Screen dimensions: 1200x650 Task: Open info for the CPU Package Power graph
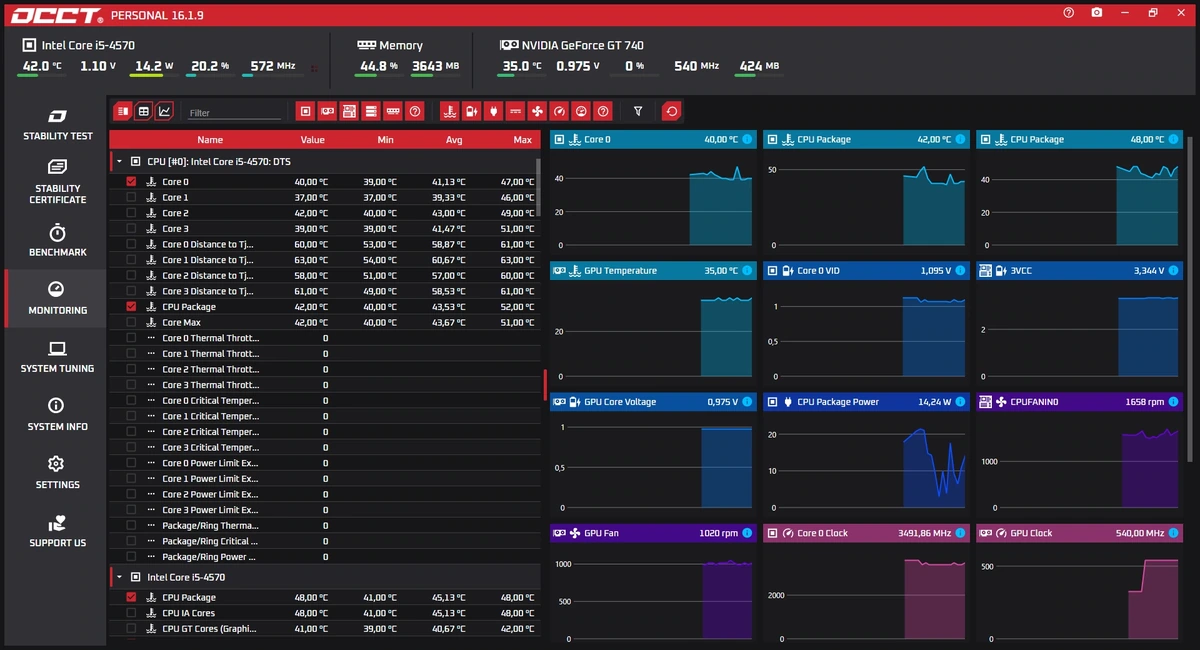click(960, 401)
